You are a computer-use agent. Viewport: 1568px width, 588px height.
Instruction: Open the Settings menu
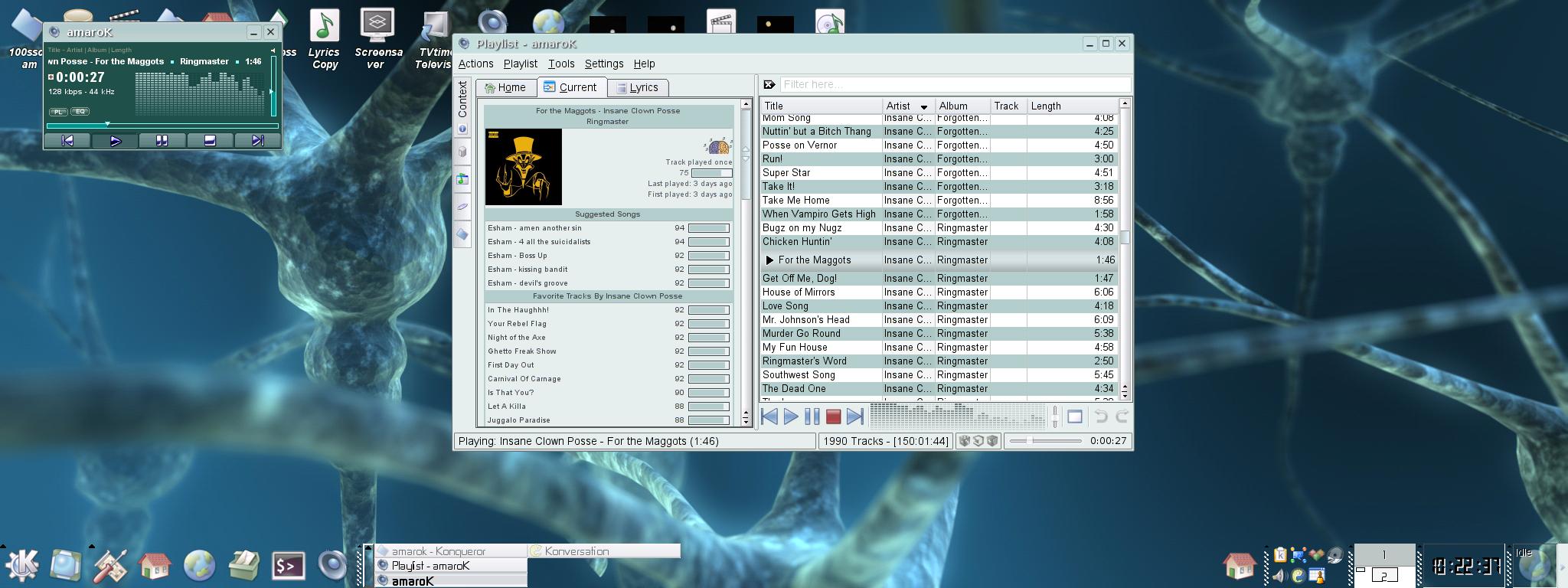(604, 64)
